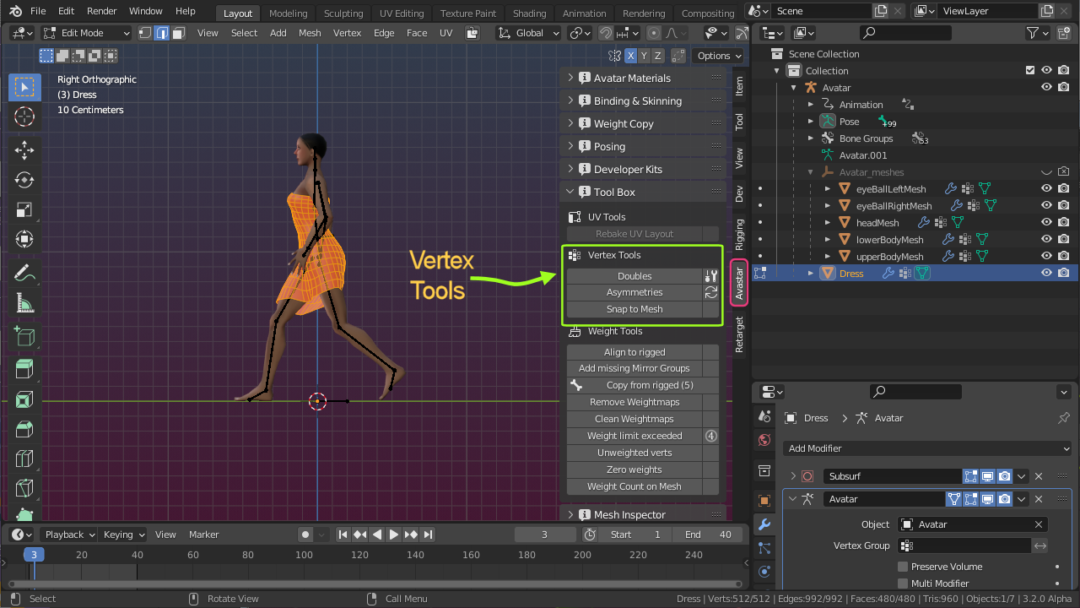Image resolution: width=1080 pixels, height=608 pixels.
Task: Run the Clean Weightmaps operation
Action: [x=634, y=418]
